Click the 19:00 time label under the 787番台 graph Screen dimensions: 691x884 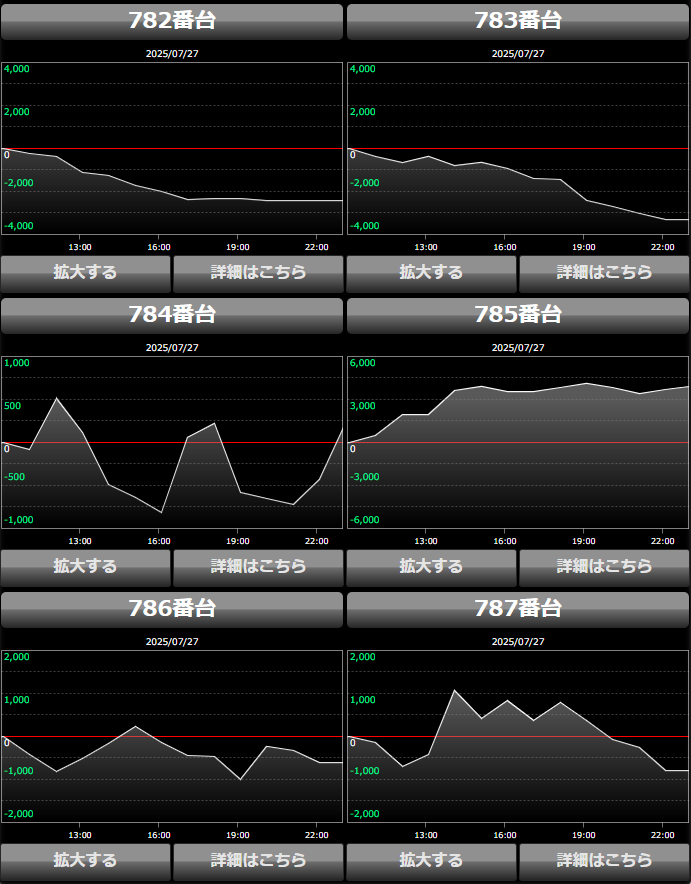pyautogui.click(x=584, y=835)
